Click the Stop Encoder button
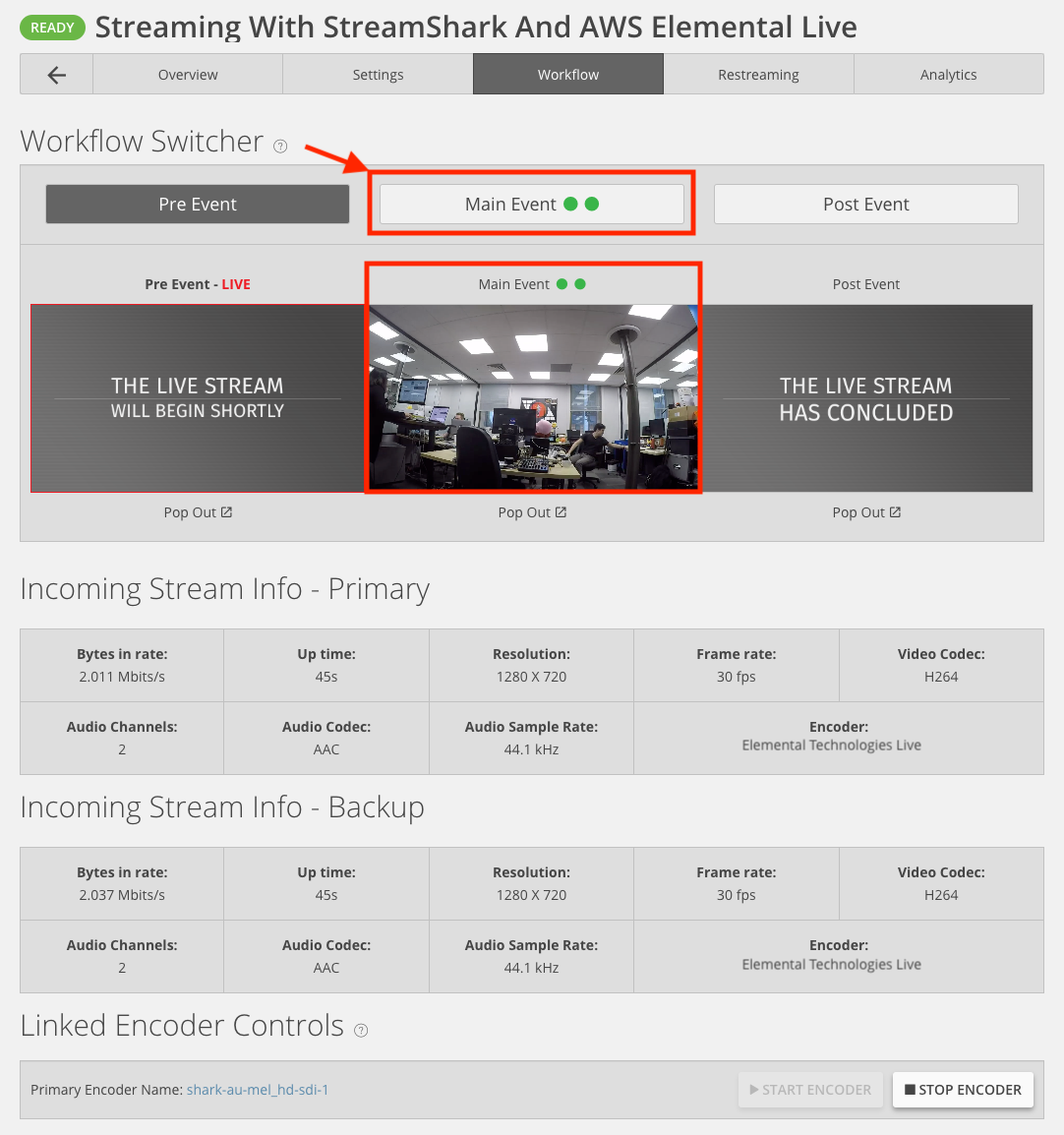 coord(963,1090)
